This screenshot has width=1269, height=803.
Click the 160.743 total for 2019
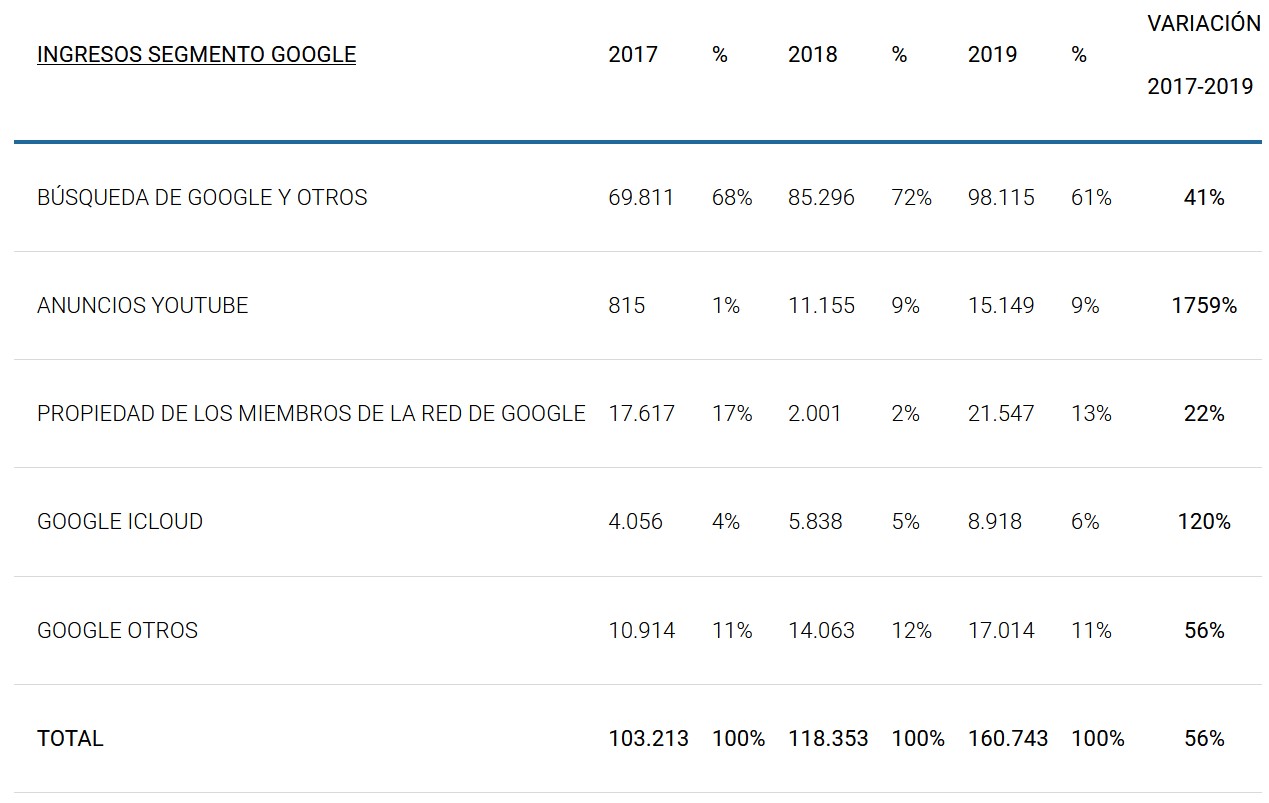1008,739
